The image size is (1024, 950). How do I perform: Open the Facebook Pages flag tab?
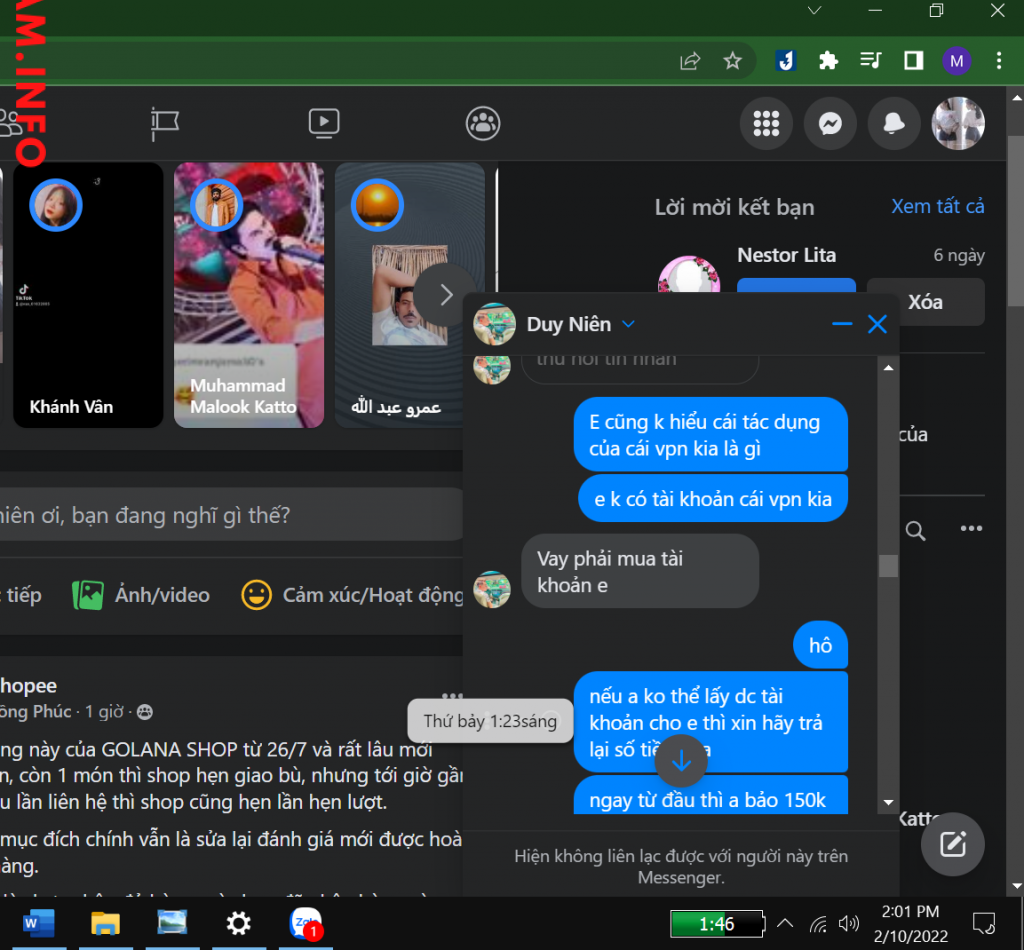[165, 123]
